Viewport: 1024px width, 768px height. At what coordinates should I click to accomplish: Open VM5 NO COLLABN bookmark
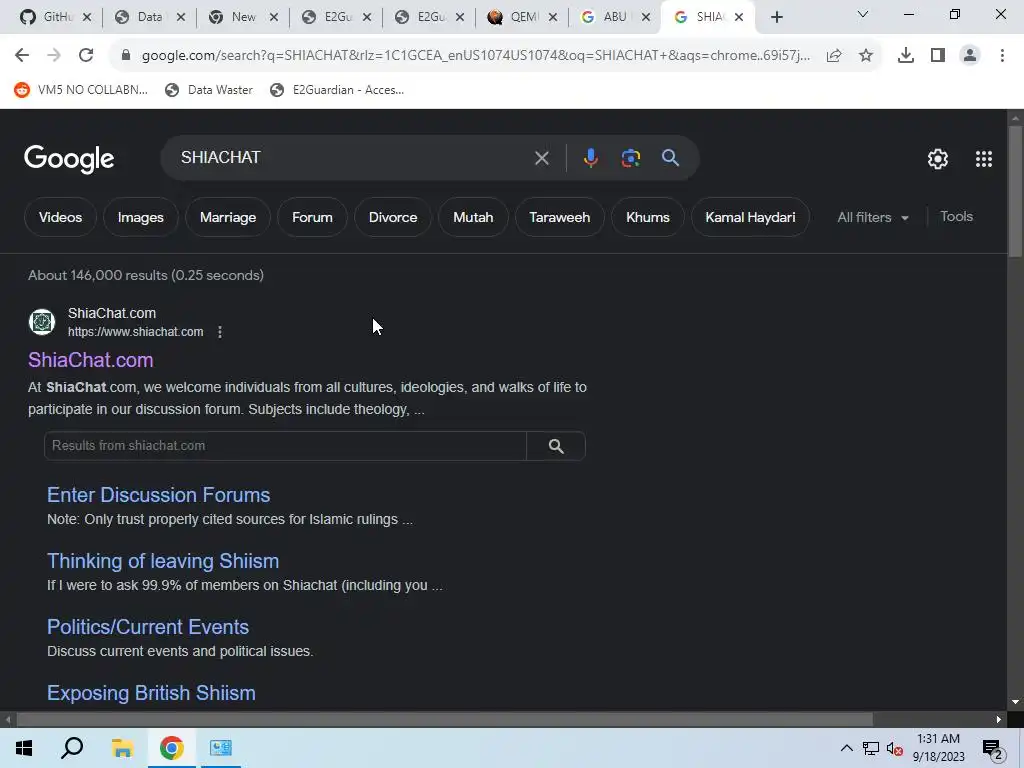coord(82,90)
